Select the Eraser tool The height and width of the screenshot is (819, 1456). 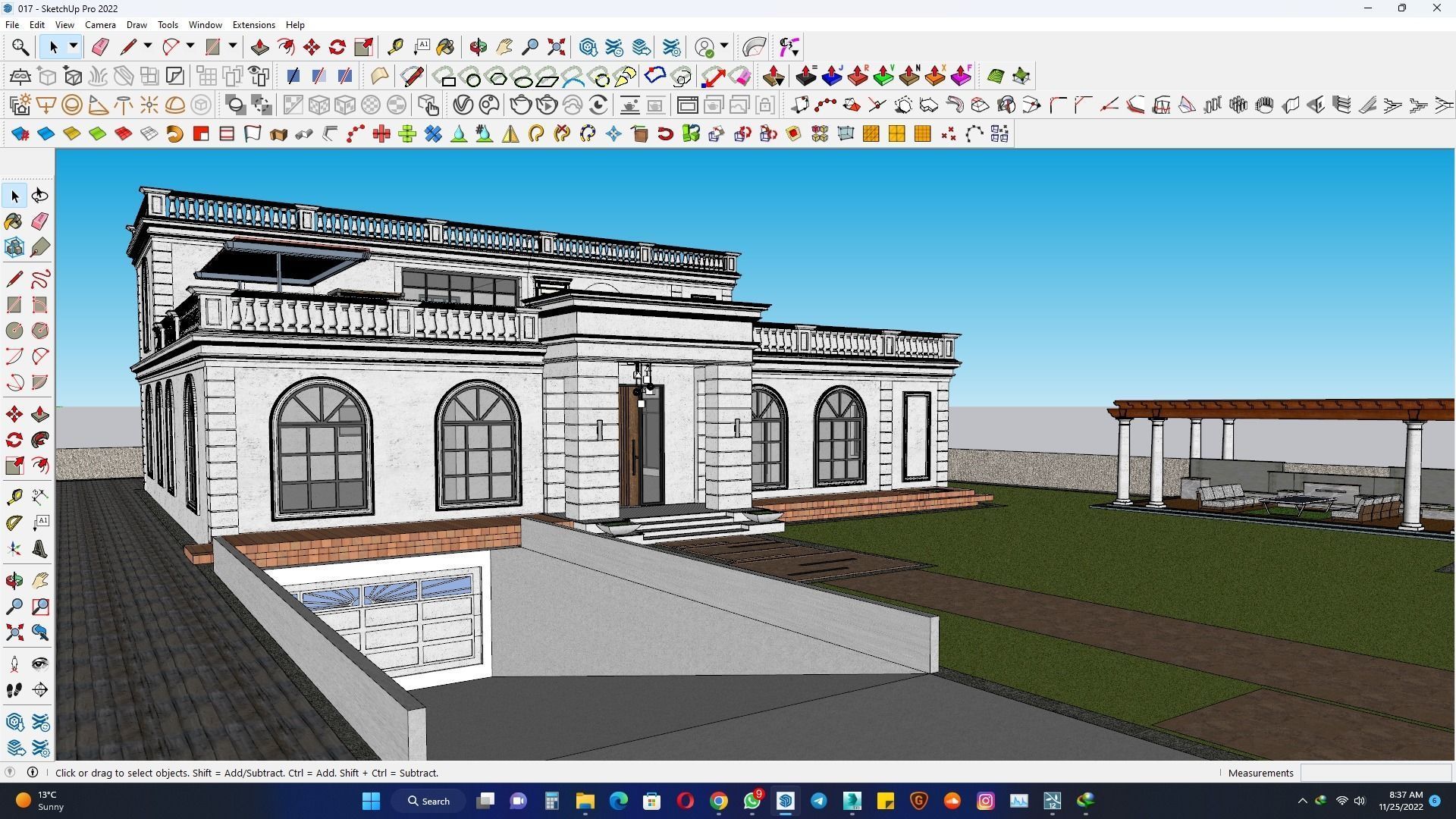(99, 46)
